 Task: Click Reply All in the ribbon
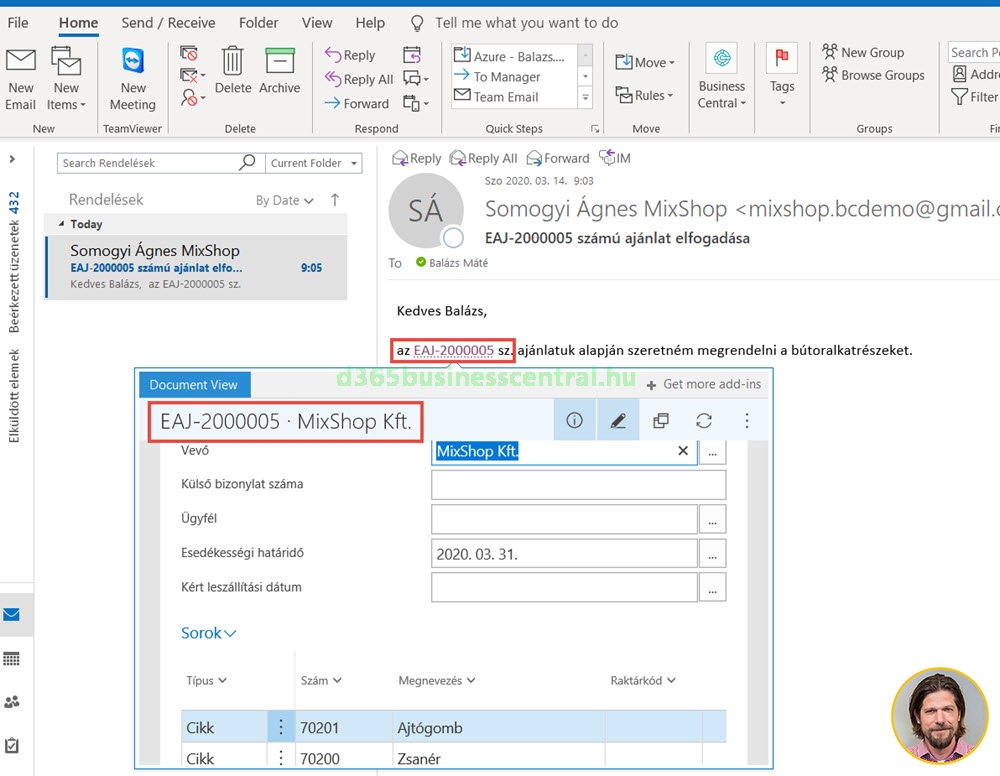tap(358, 79)
